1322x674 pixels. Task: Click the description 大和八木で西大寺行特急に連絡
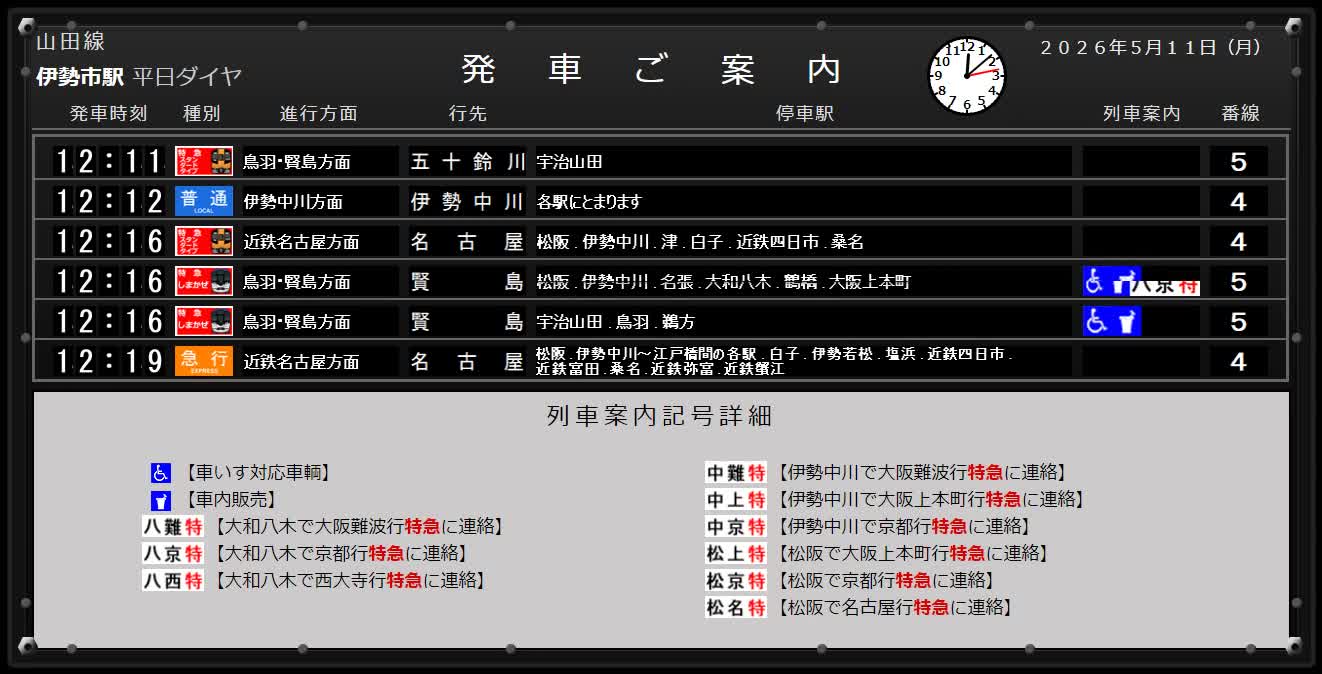[x=350, y=581]
